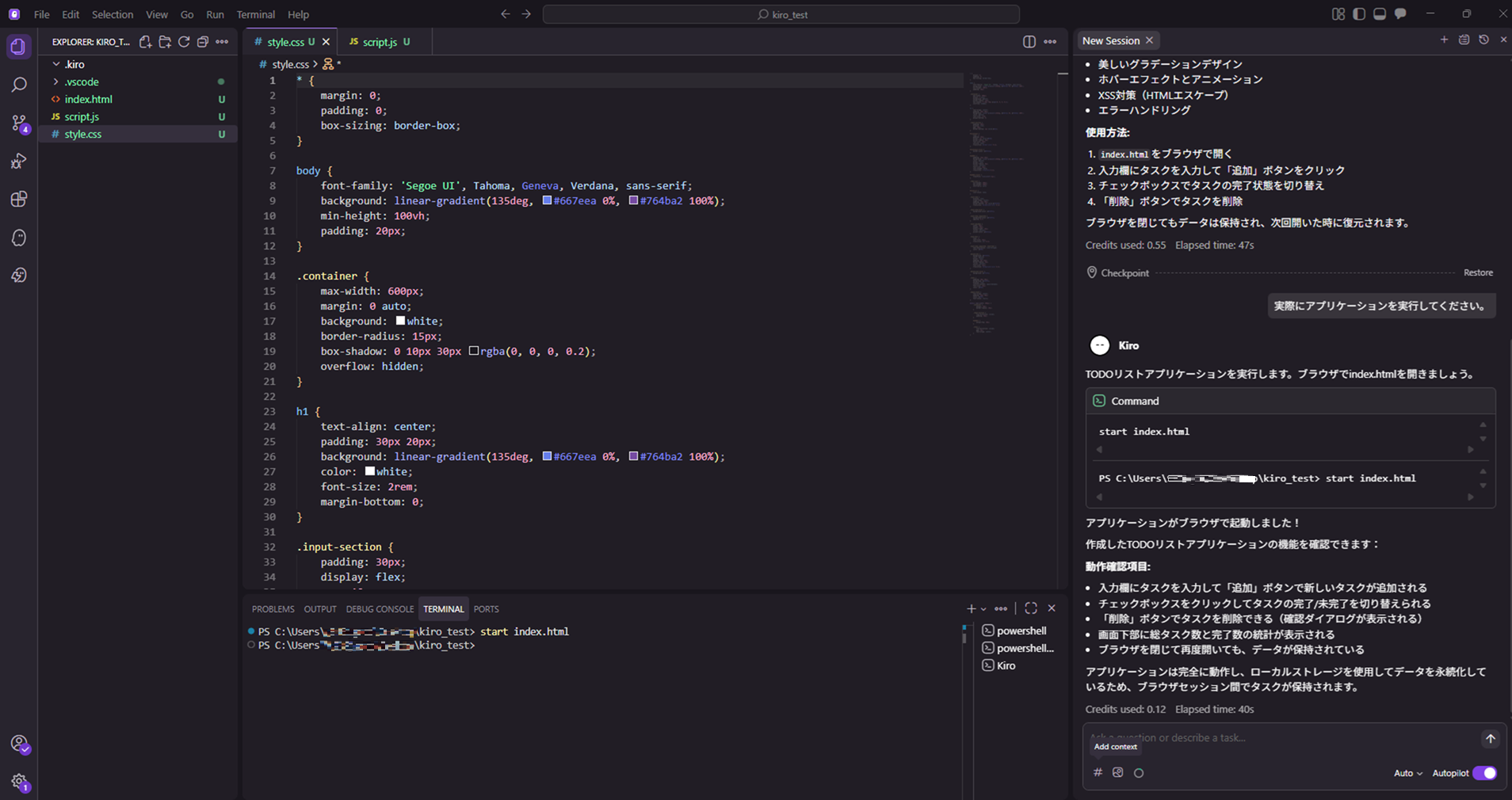This screenshot has height=800, width=1512.
Task: Open the Extensions view
Action: pyautogui.click(x=19, y=199)
